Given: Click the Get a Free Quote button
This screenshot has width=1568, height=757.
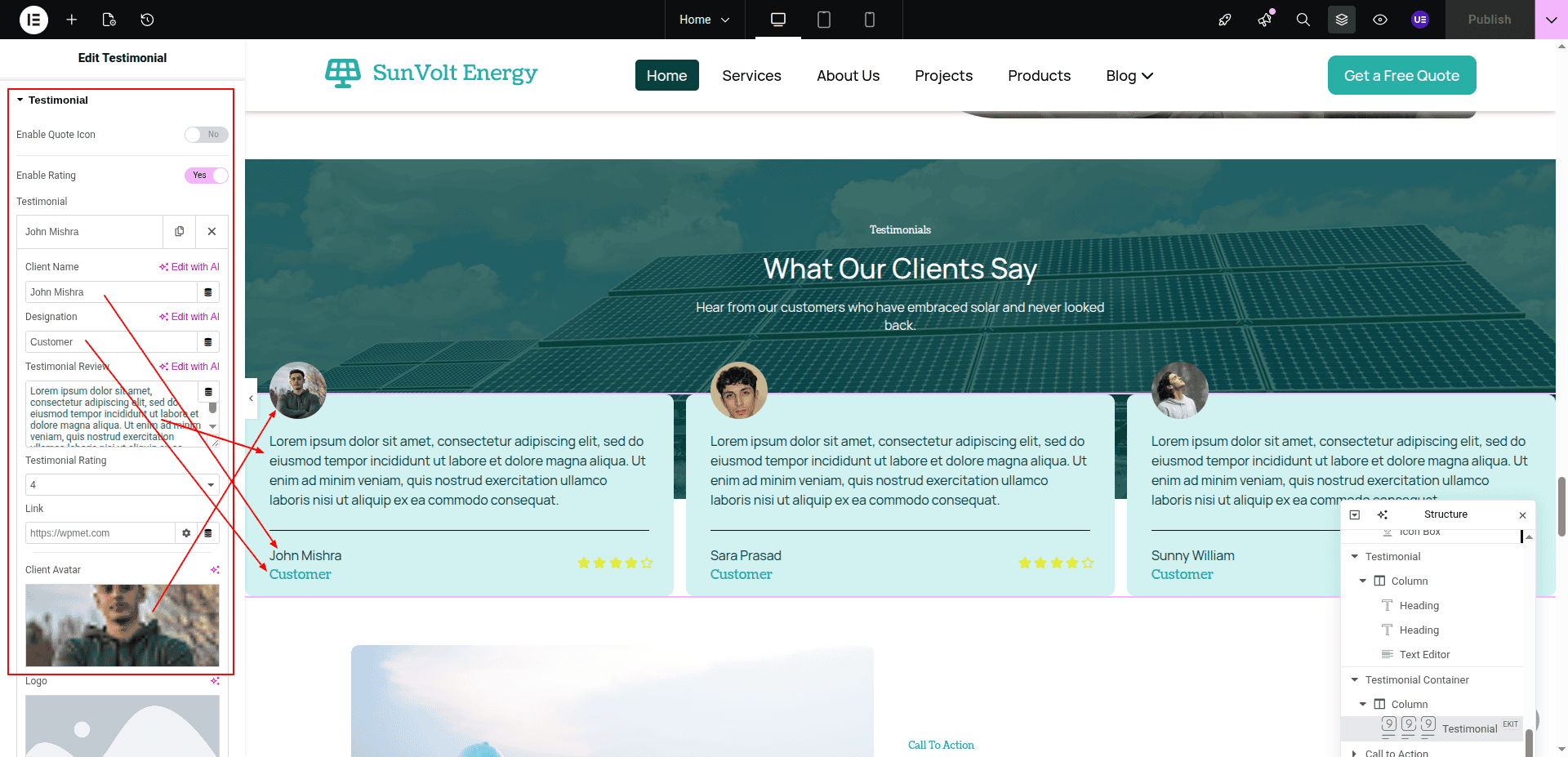Looking at the screenshot, I should [1401, 76].
